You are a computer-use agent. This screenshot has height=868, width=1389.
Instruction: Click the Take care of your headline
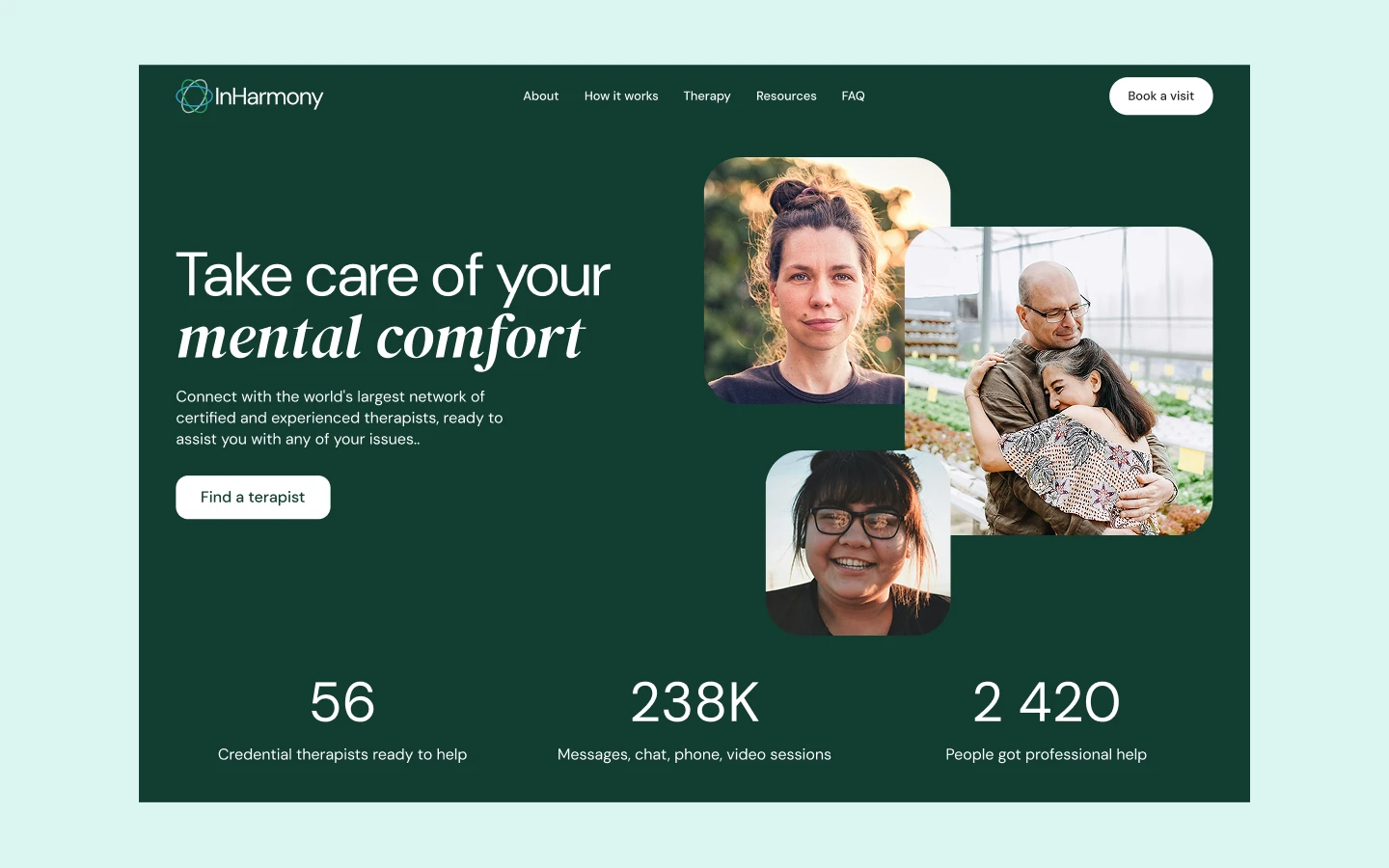click(x=393, y=277)
